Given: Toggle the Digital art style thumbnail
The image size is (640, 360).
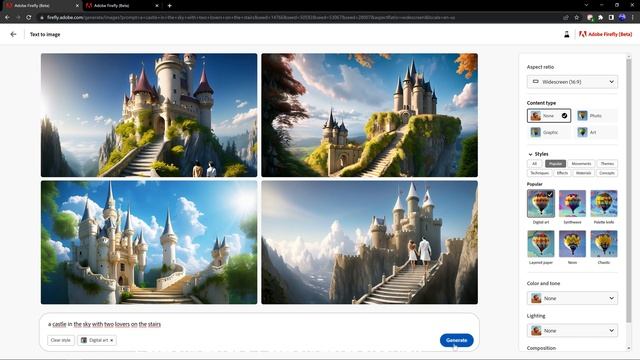Looking at the screenshot, I should [x=541, y=203].
